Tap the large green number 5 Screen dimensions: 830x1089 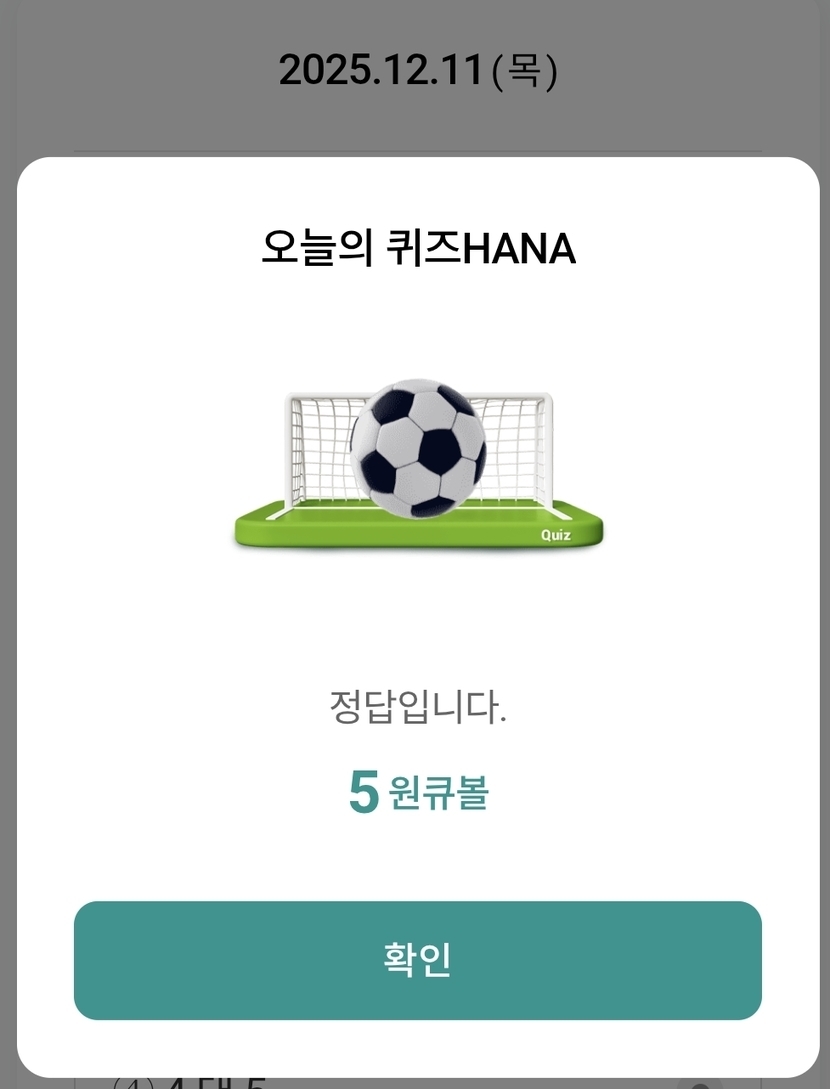[364, 793]
